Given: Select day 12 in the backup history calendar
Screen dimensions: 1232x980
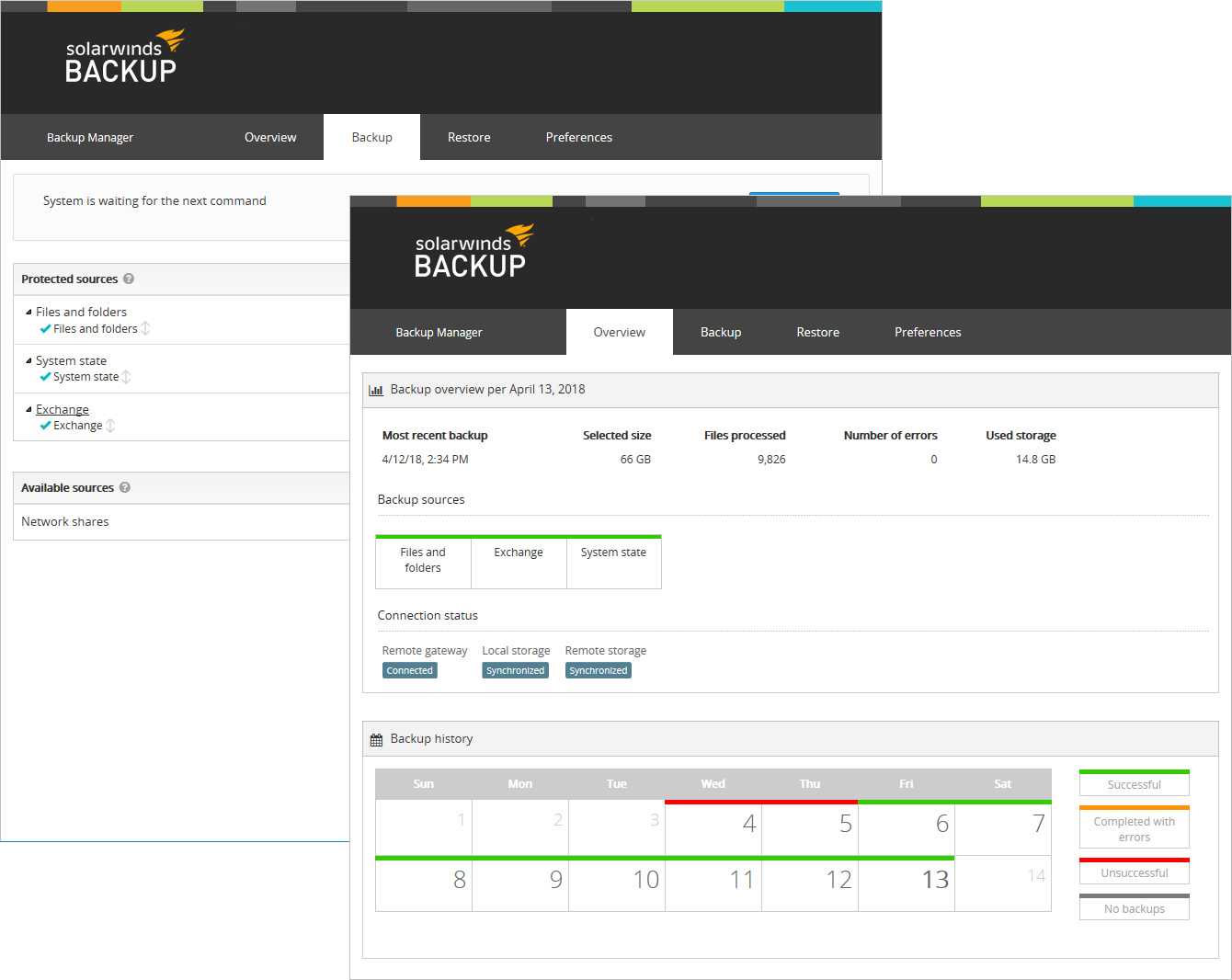Looking at the screenshot, I should [x=810, y=883].
